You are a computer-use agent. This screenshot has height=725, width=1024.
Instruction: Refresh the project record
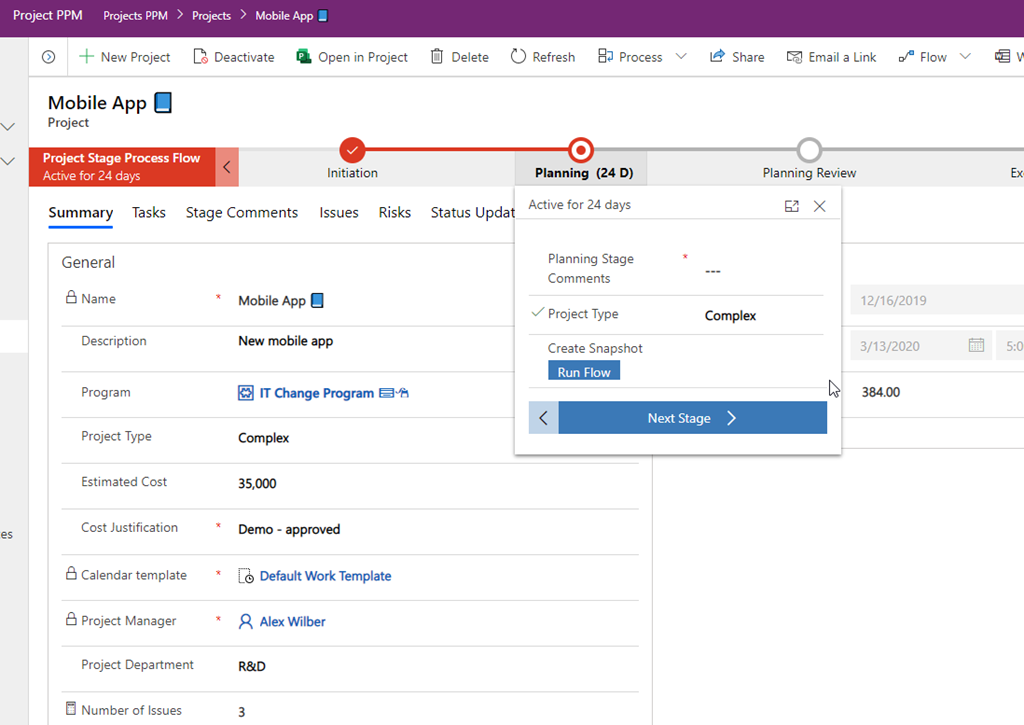coord(543,57)
